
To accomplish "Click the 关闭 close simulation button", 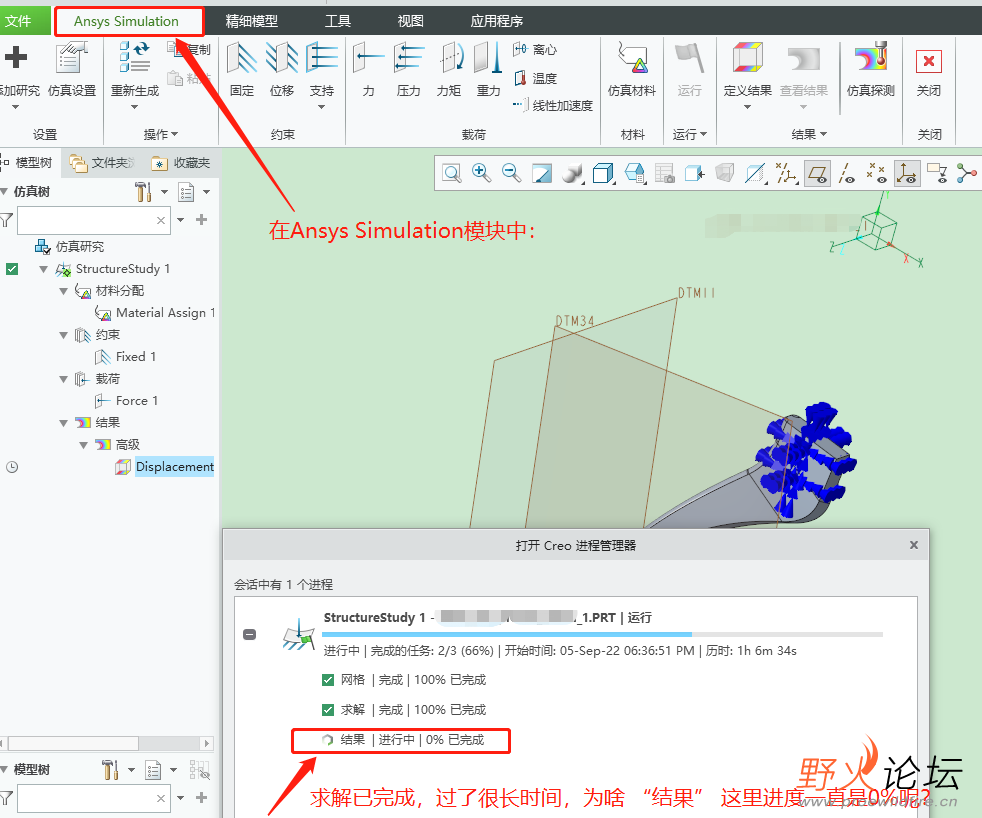I will (x=929, y=68).
